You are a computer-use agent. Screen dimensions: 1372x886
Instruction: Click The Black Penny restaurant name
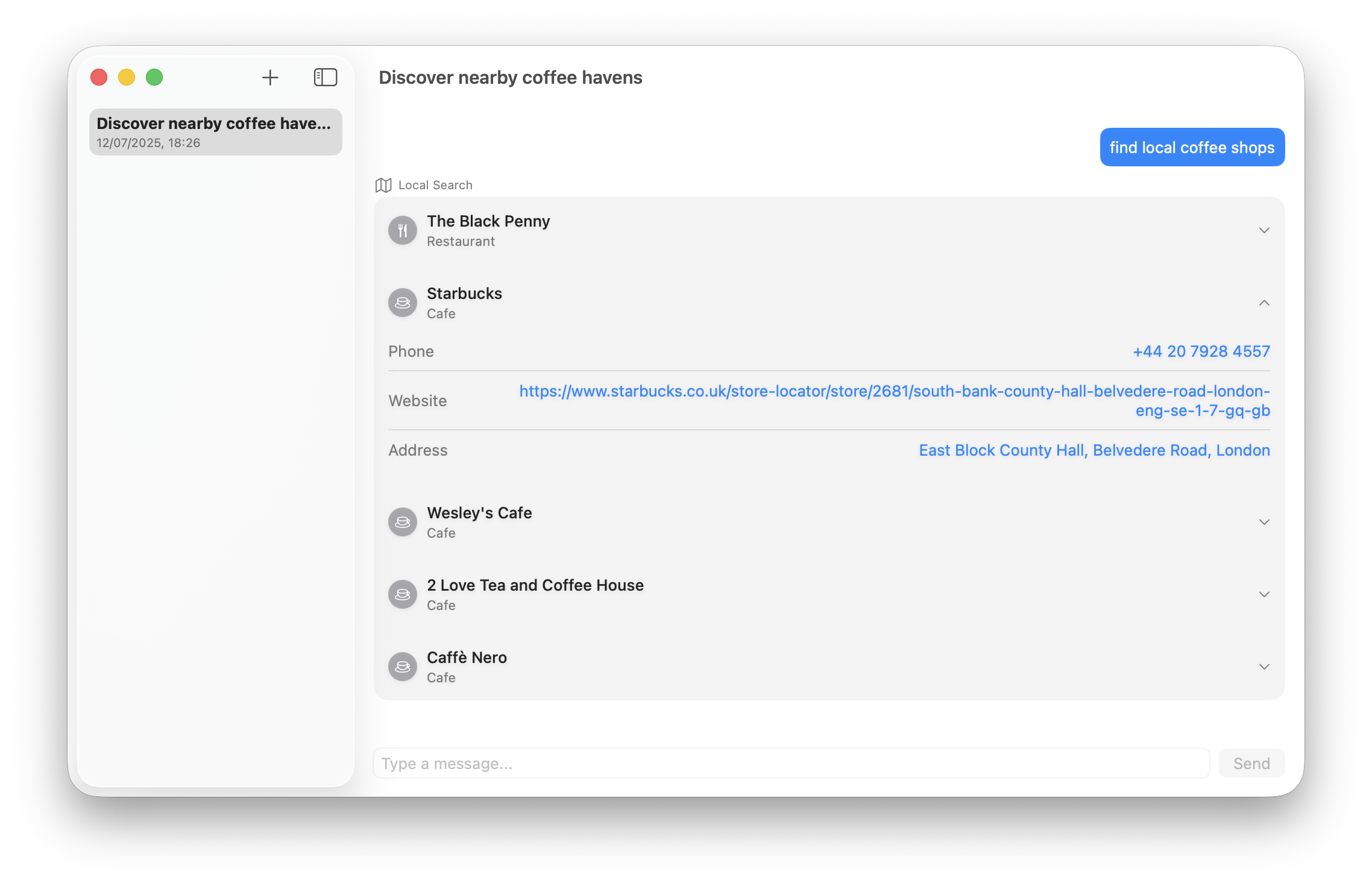pos(488,221)
